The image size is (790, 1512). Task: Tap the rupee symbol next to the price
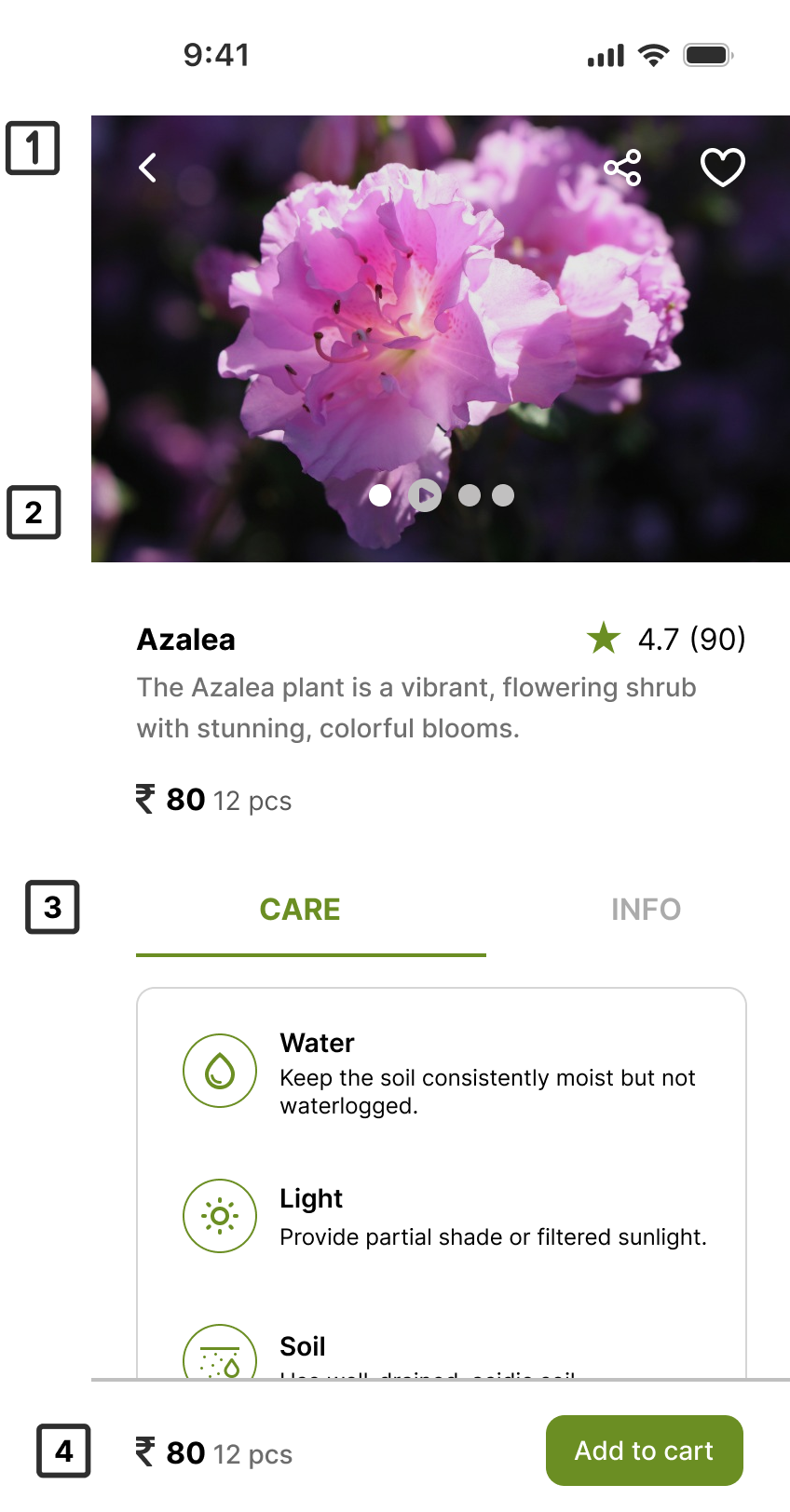pyautogui.click(x=145, y=799)
